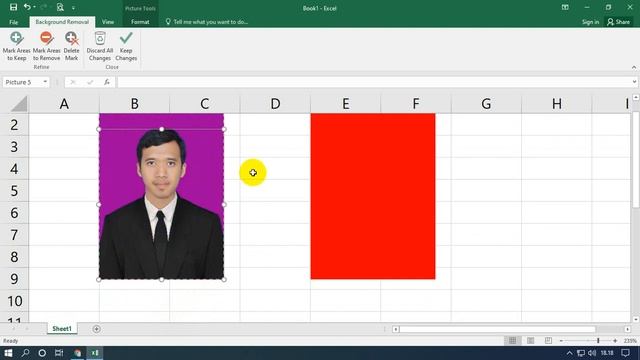Image resolution: width=640 pixels, height=360 pixels.
Task: Click the volume speaker tray icon
Action: coord(592,353)
